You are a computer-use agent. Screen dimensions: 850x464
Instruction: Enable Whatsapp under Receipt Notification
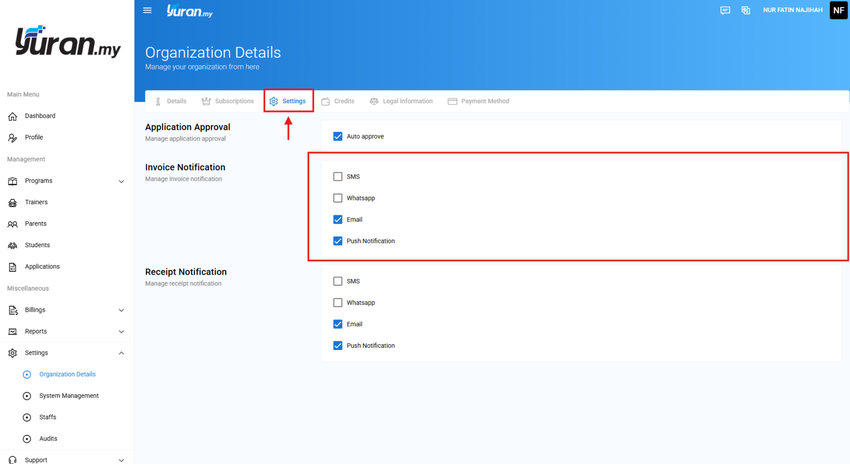coord(338,302)
